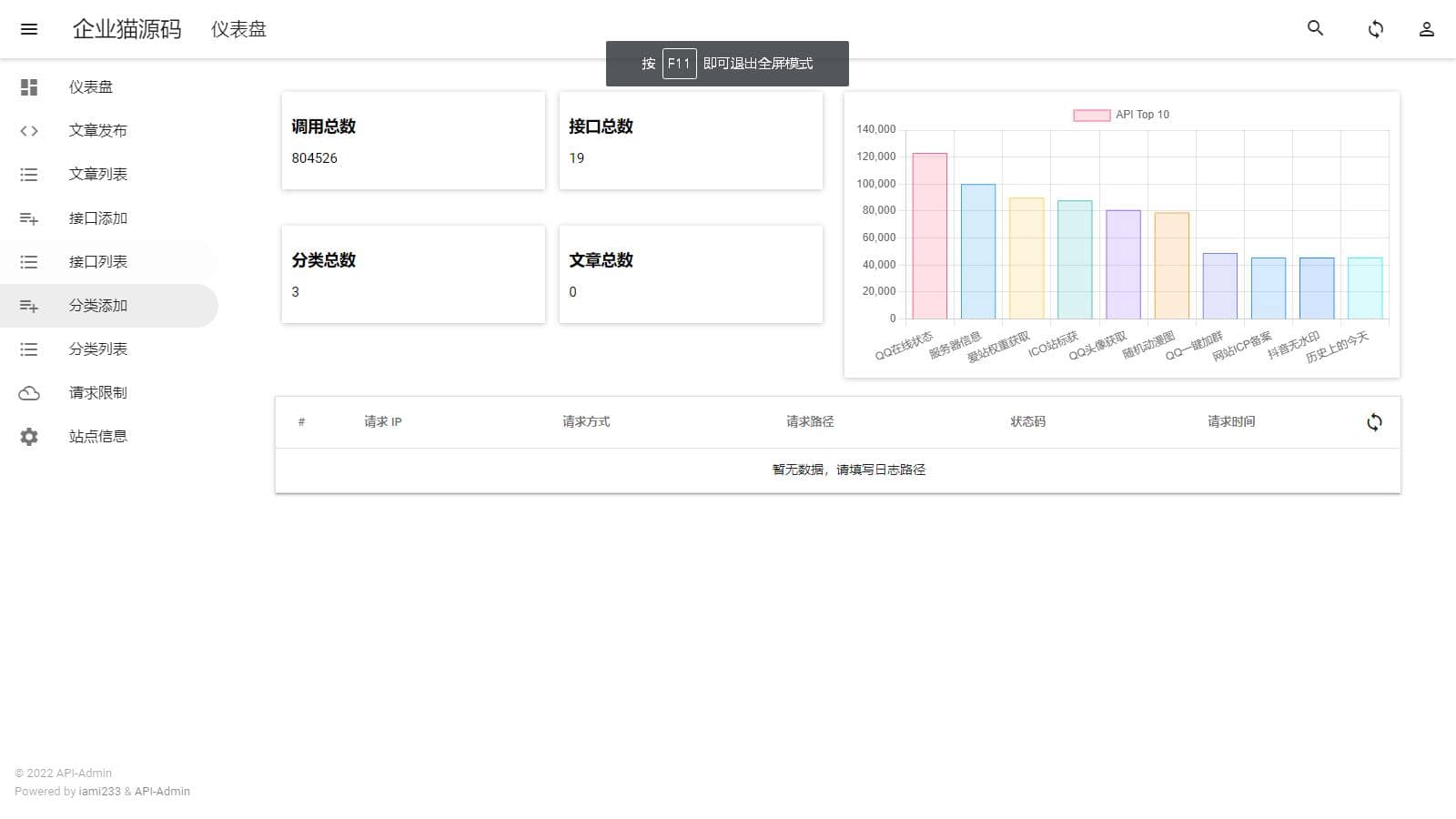Click the iami233 footer link

click(99, 792)
